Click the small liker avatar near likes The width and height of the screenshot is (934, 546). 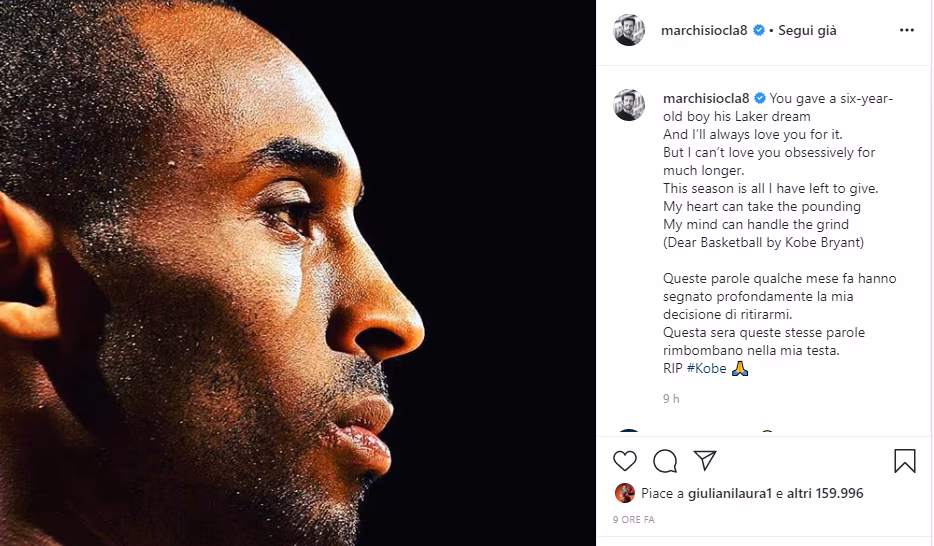point(625,493)
